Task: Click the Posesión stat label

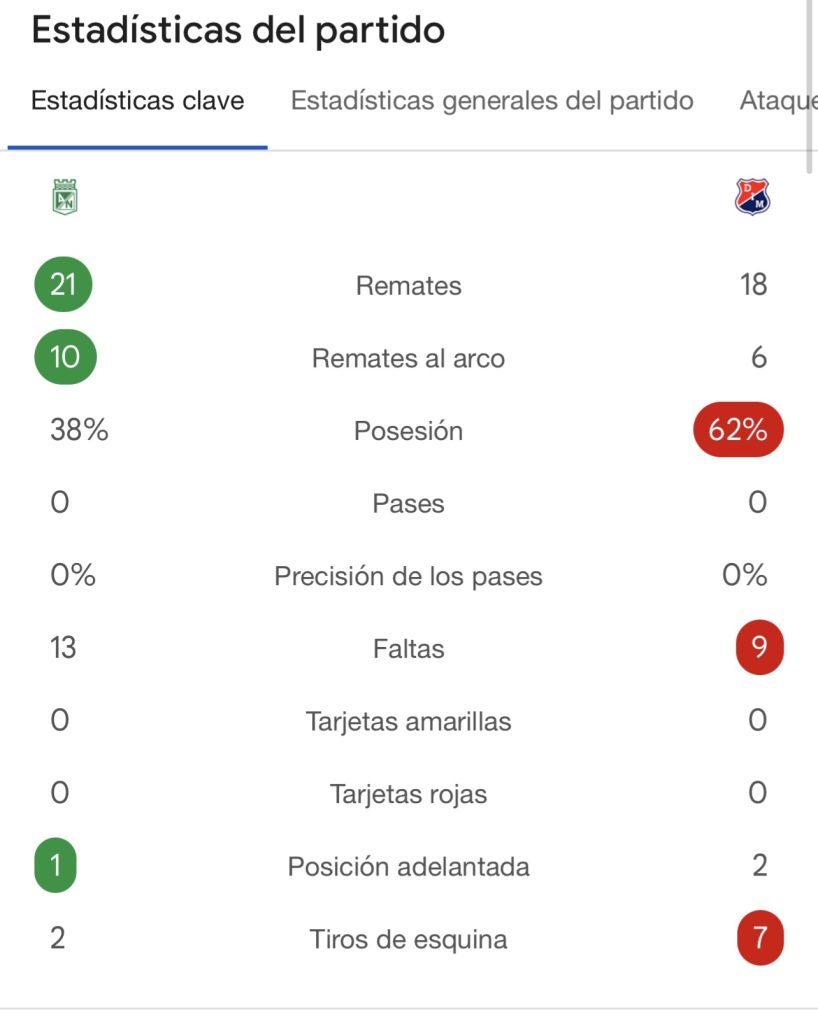Action: click(408, 431)
